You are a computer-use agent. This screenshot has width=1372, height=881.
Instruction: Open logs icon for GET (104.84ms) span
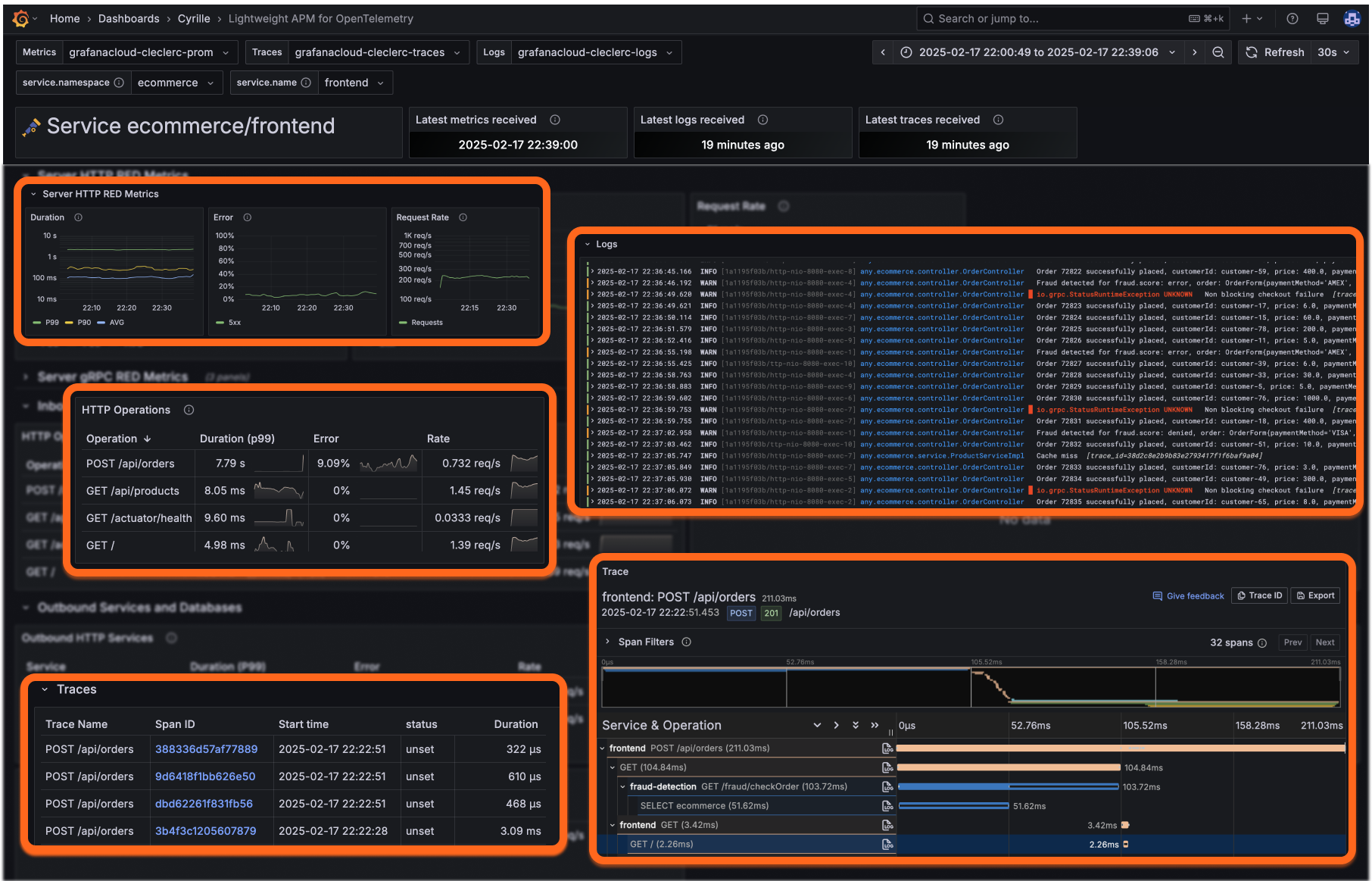[887, 767]
